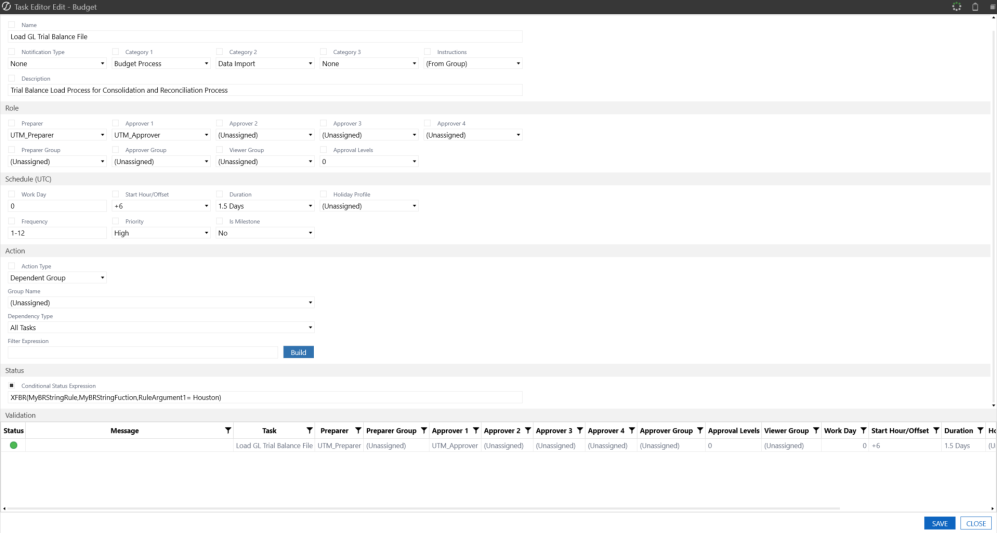Open filter for the Message column
Image resolution: width=997 pixels, height=533 pixels.
(229, 431)
